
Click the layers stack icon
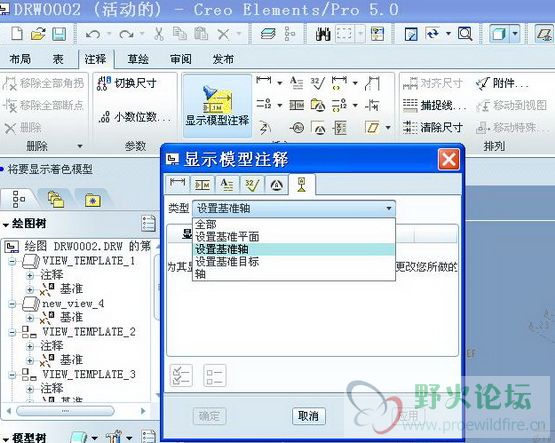coord(268,34)
